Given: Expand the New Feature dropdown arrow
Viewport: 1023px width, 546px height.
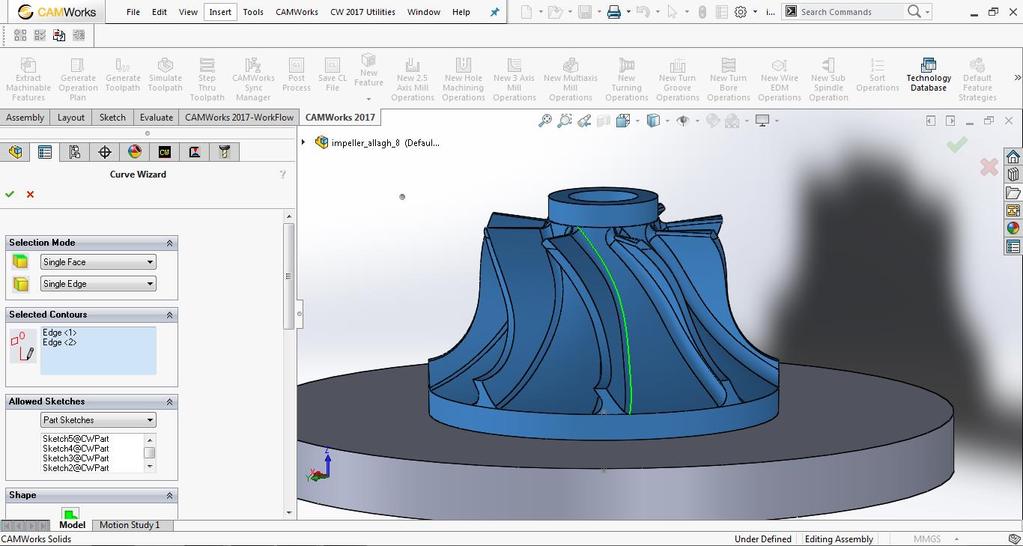Looking at the screenshot, I should pos(369,99).
